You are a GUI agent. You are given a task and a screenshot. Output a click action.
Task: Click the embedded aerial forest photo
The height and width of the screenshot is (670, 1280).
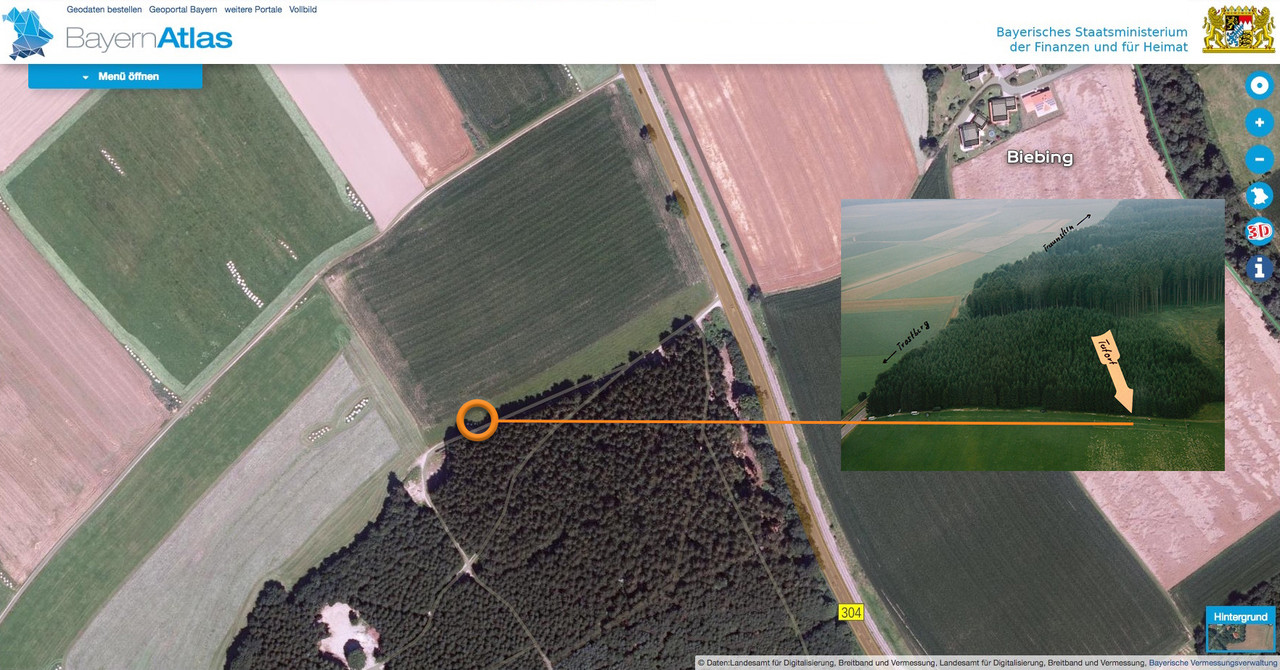(x=1032, y=335)
